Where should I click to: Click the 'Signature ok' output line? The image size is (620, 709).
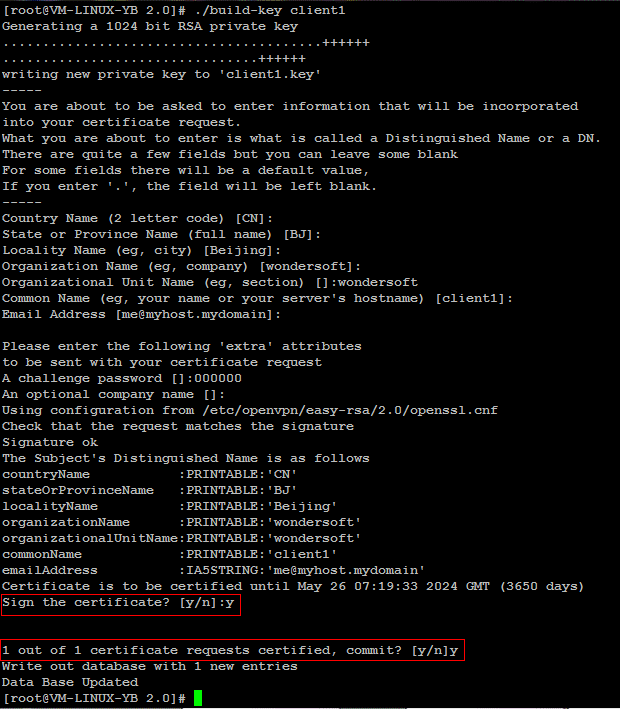50,442
